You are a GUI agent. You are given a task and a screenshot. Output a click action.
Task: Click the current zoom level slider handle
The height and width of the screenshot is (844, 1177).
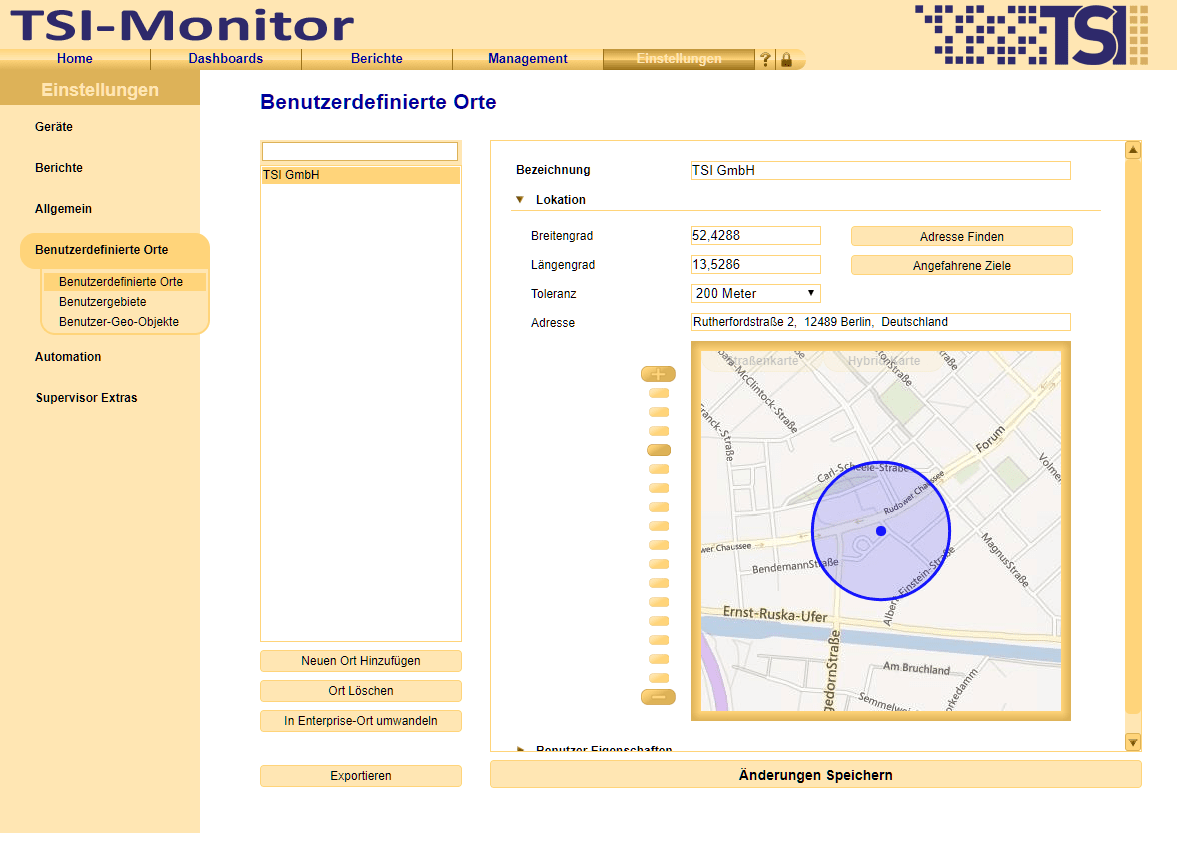tap(659, 451)
